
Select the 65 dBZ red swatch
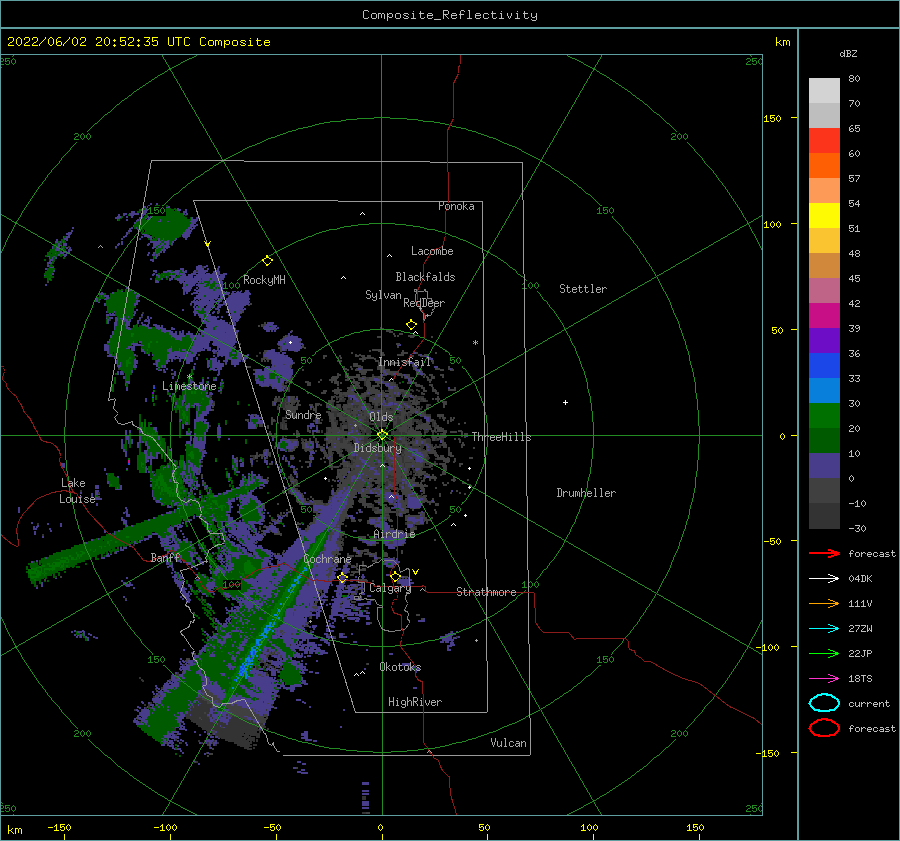(x=824, y=140)
